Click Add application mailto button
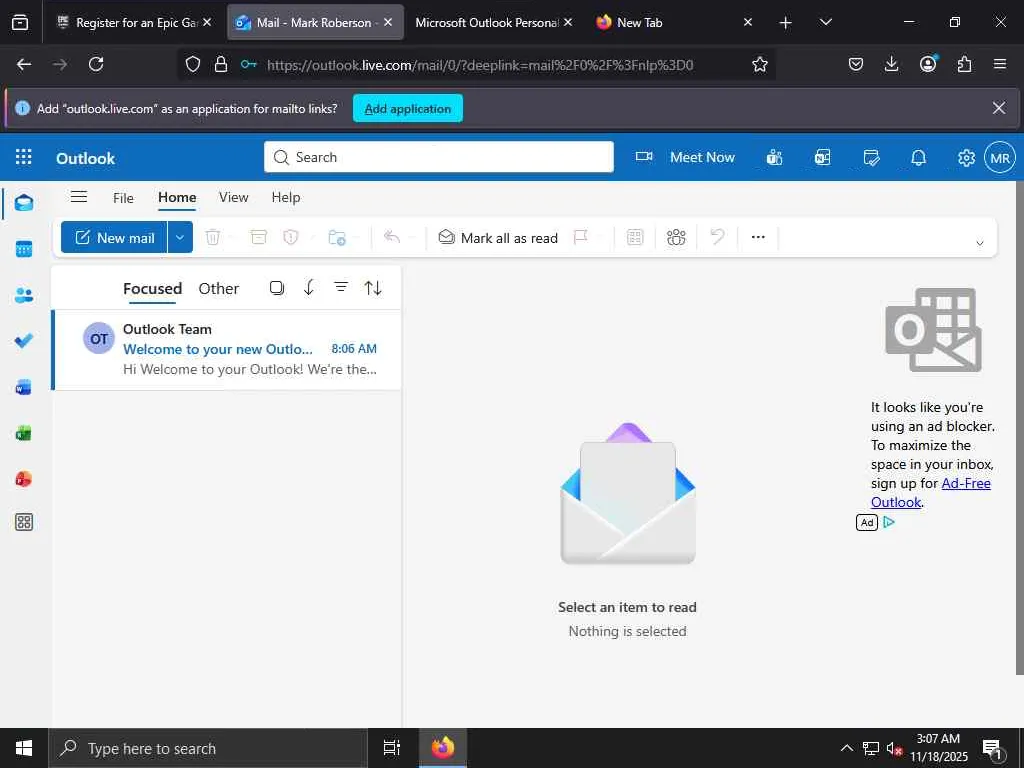This screenshot has height=768, width=1024. [408, 108]
